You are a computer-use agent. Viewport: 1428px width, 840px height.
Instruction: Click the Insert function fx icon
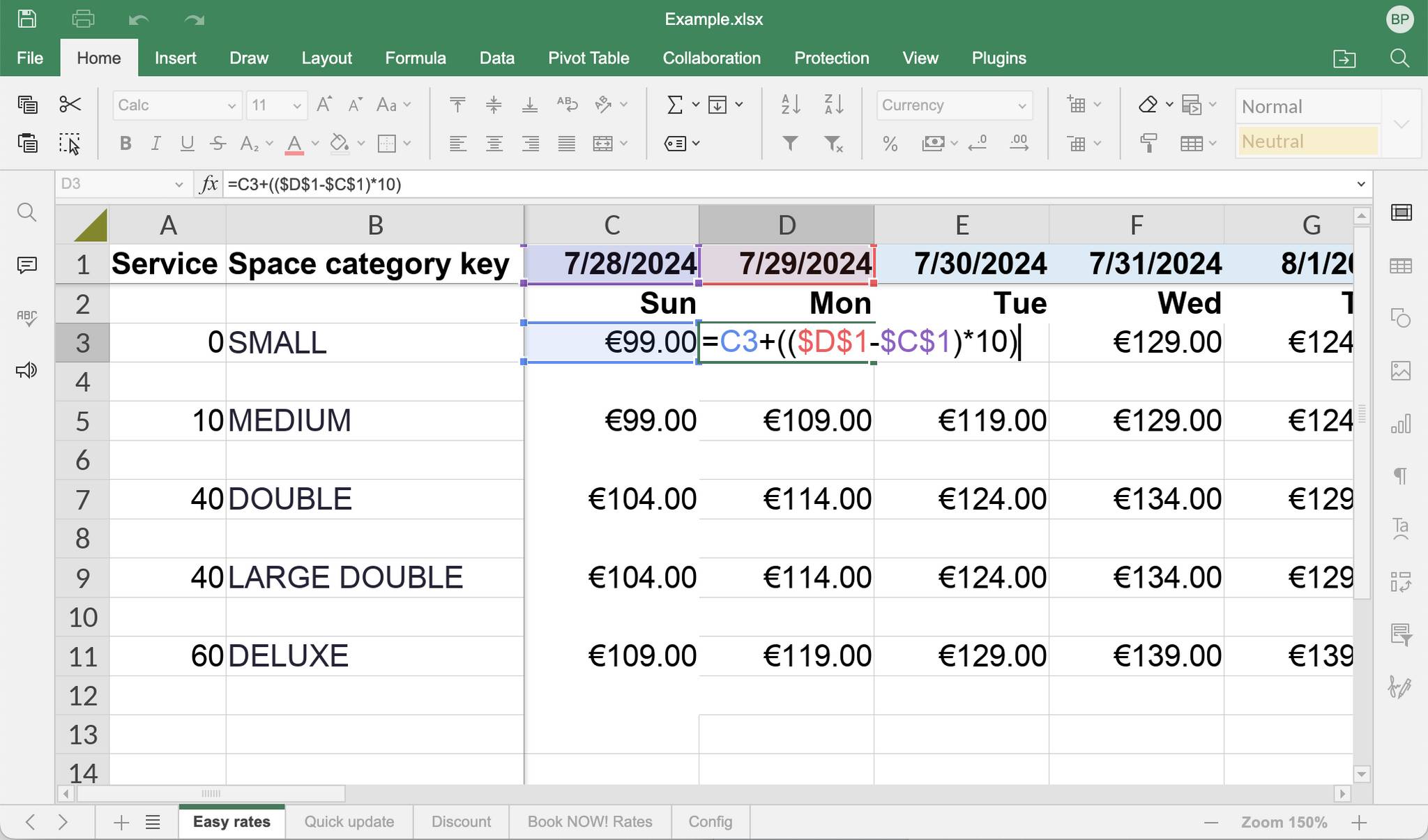[x=208, y=184]
